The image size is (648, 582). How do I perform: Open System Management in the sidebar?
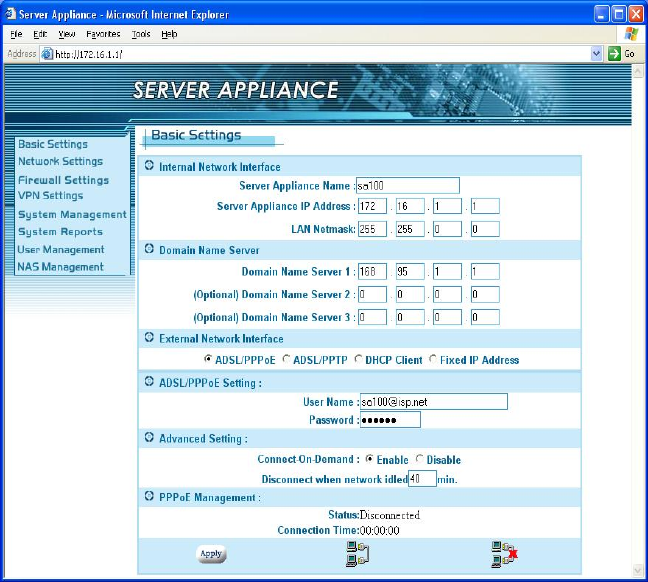point(72,215)
